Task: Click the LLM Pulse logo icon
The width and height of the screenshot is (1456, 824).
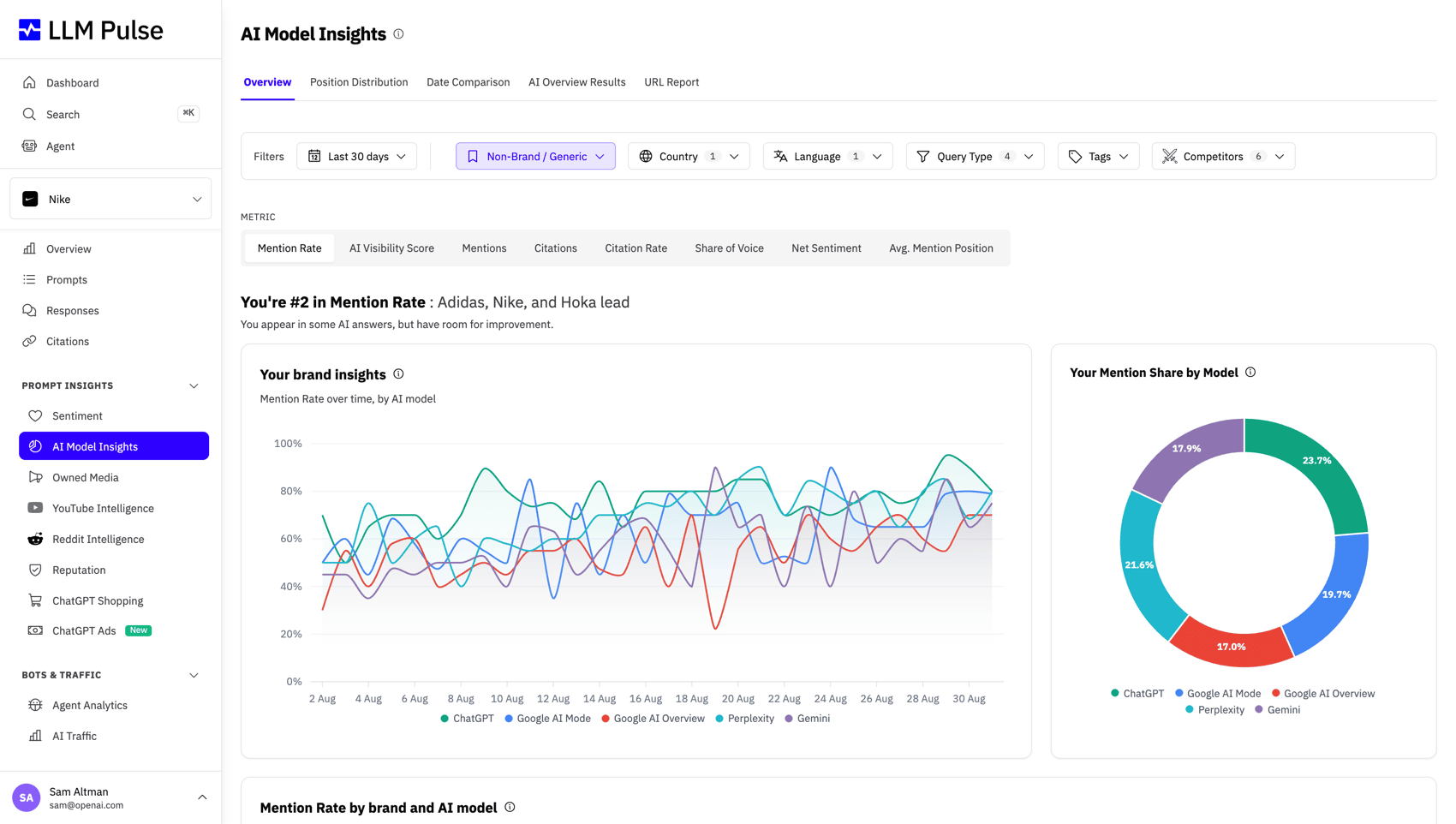Action: click(30, 30)
